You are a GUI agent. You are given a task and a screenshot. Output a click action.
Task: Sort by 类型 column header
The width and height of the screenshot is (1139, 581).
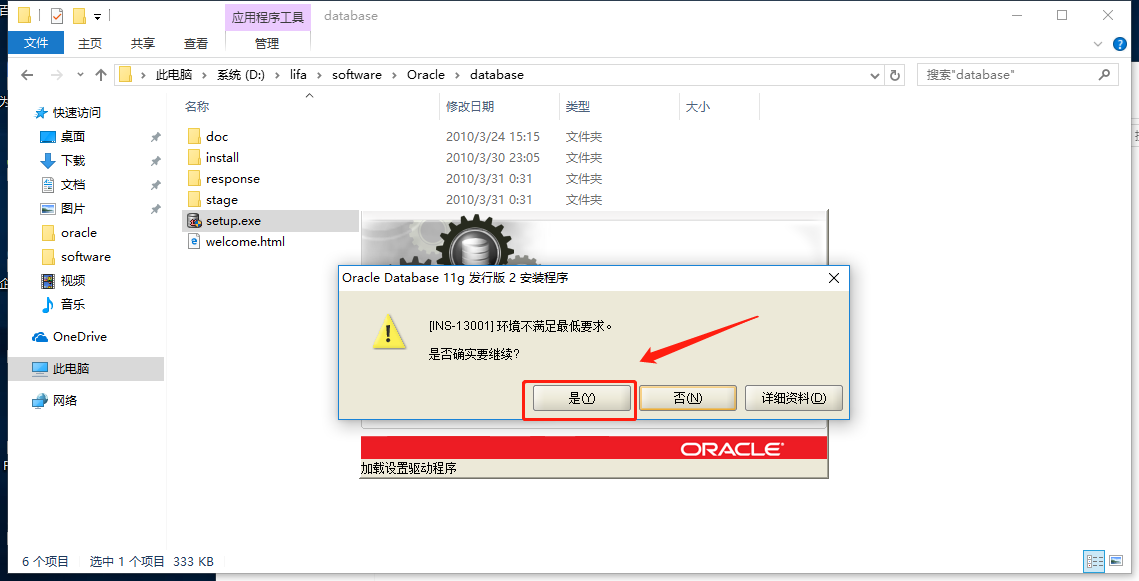[578, 107]
